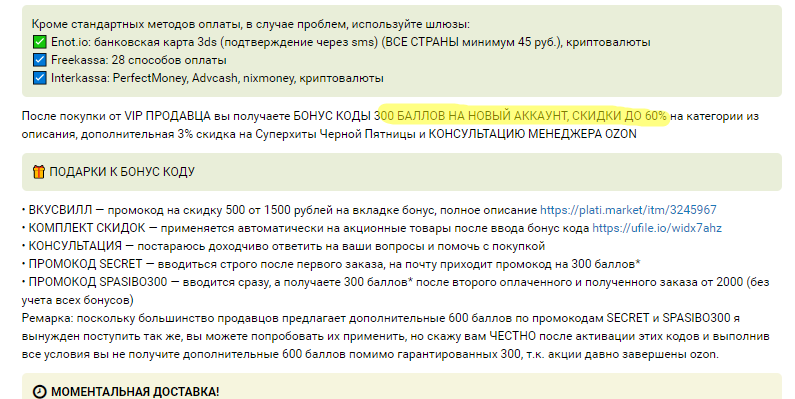Screen dimensions: 795x399
Task: Click the КОНСУЛЬТАЦИЯ bullet item text
Action: (x=283, y=246)
